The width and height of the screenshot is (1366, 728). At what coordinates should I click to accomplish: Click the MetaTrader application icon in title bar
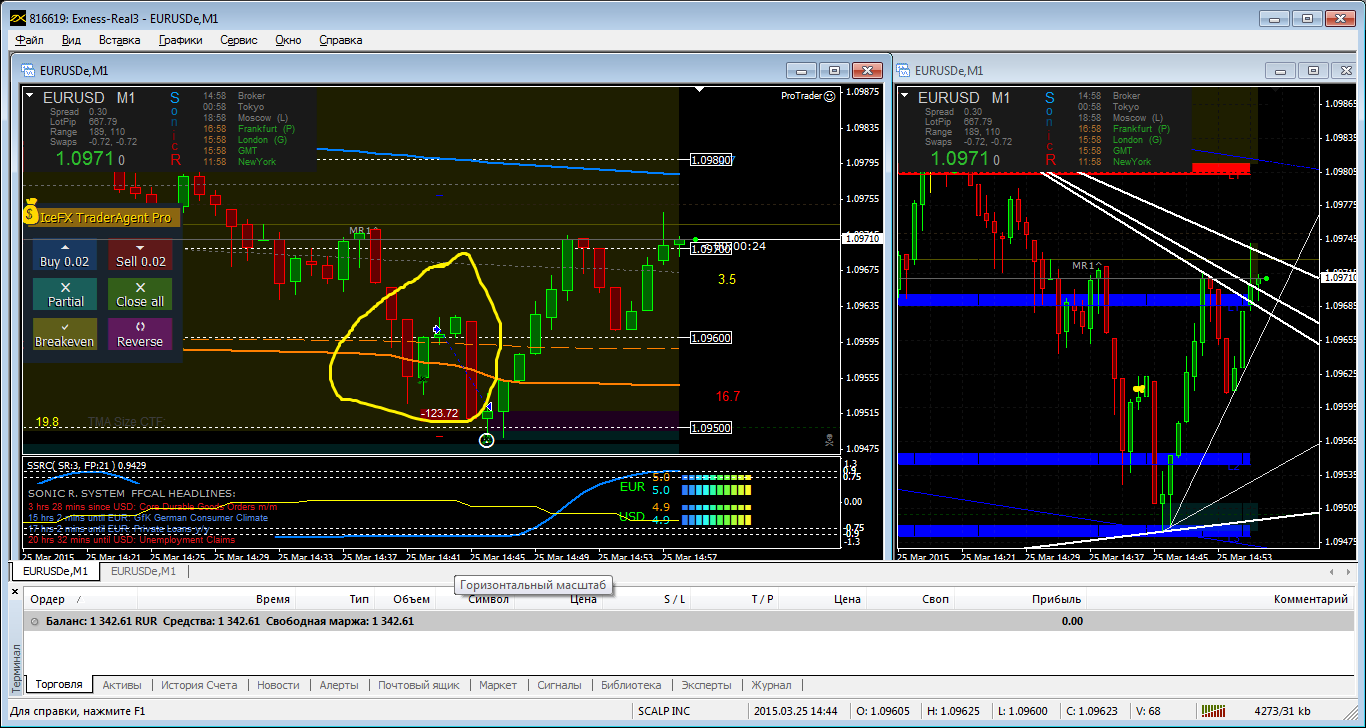point(16,17)
